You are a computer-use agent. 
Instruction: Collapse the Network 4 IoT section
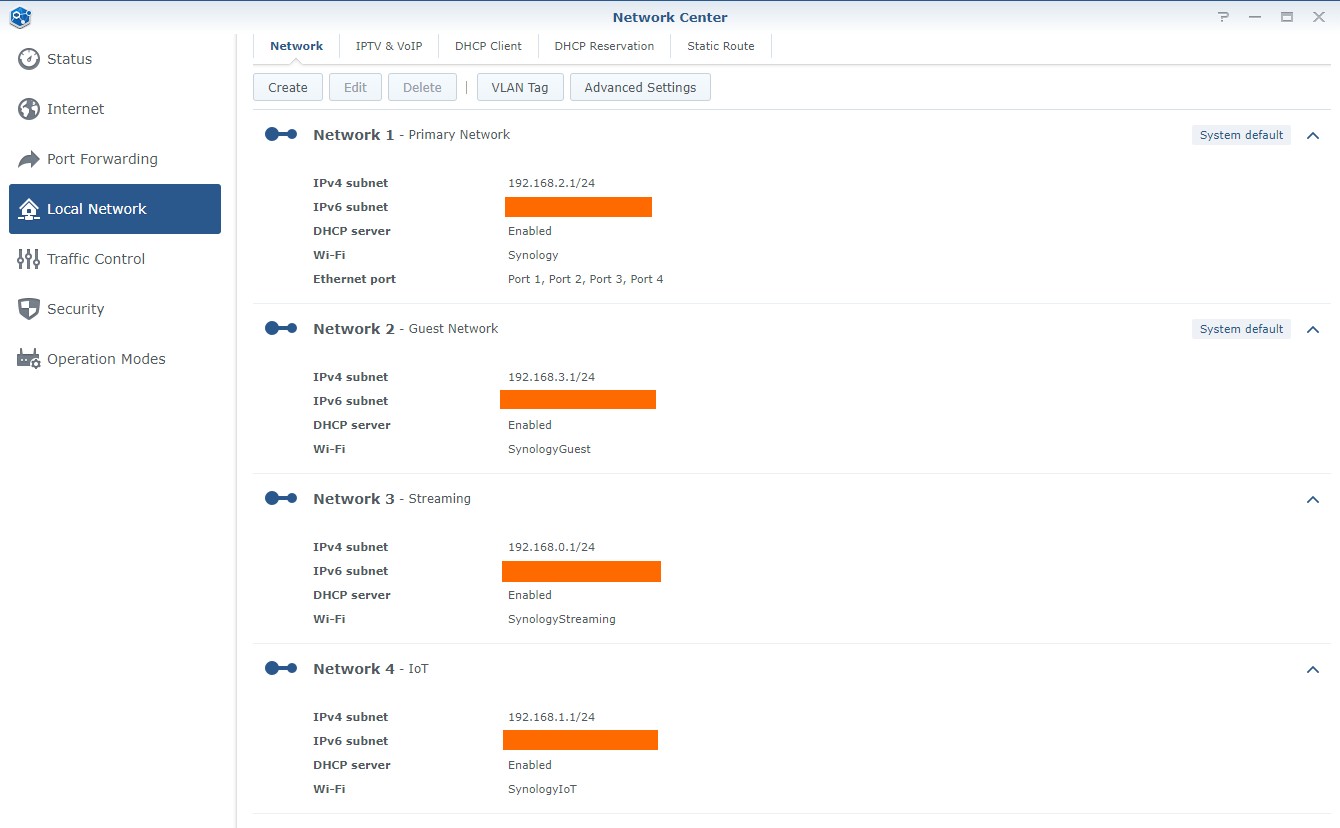[x=1313, y=669]
